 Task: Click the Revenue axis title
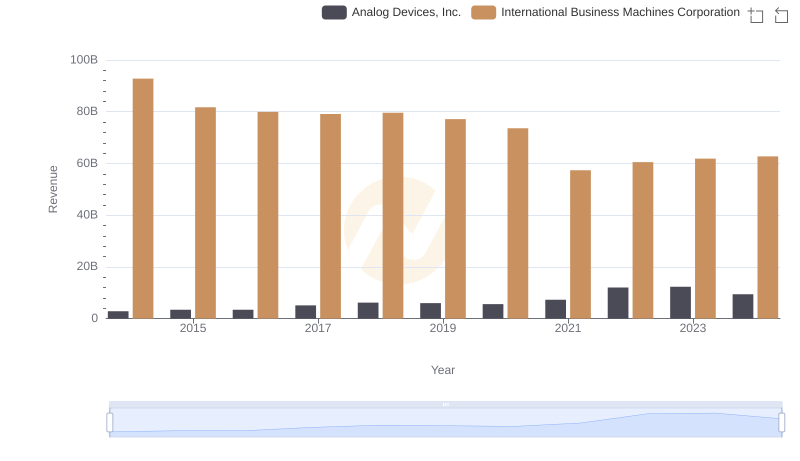pos(53,189)
